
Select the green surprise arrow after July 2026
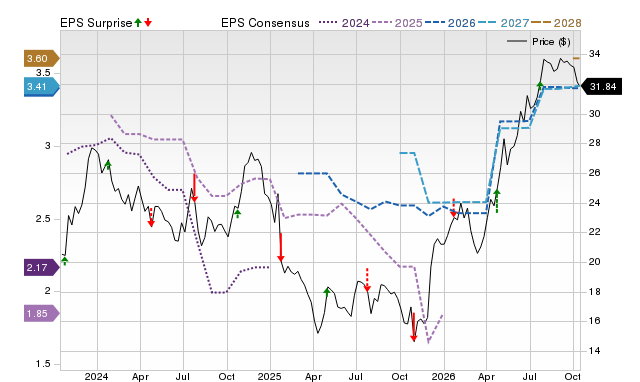point(540,86)
